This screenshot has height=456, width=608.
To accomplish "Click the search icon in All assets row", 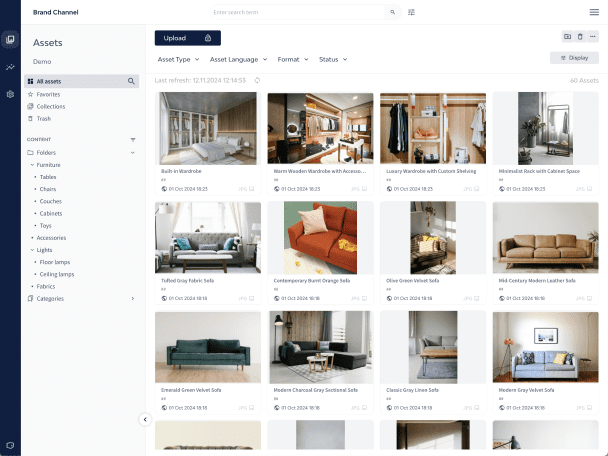I will click(x=131, y=81).
